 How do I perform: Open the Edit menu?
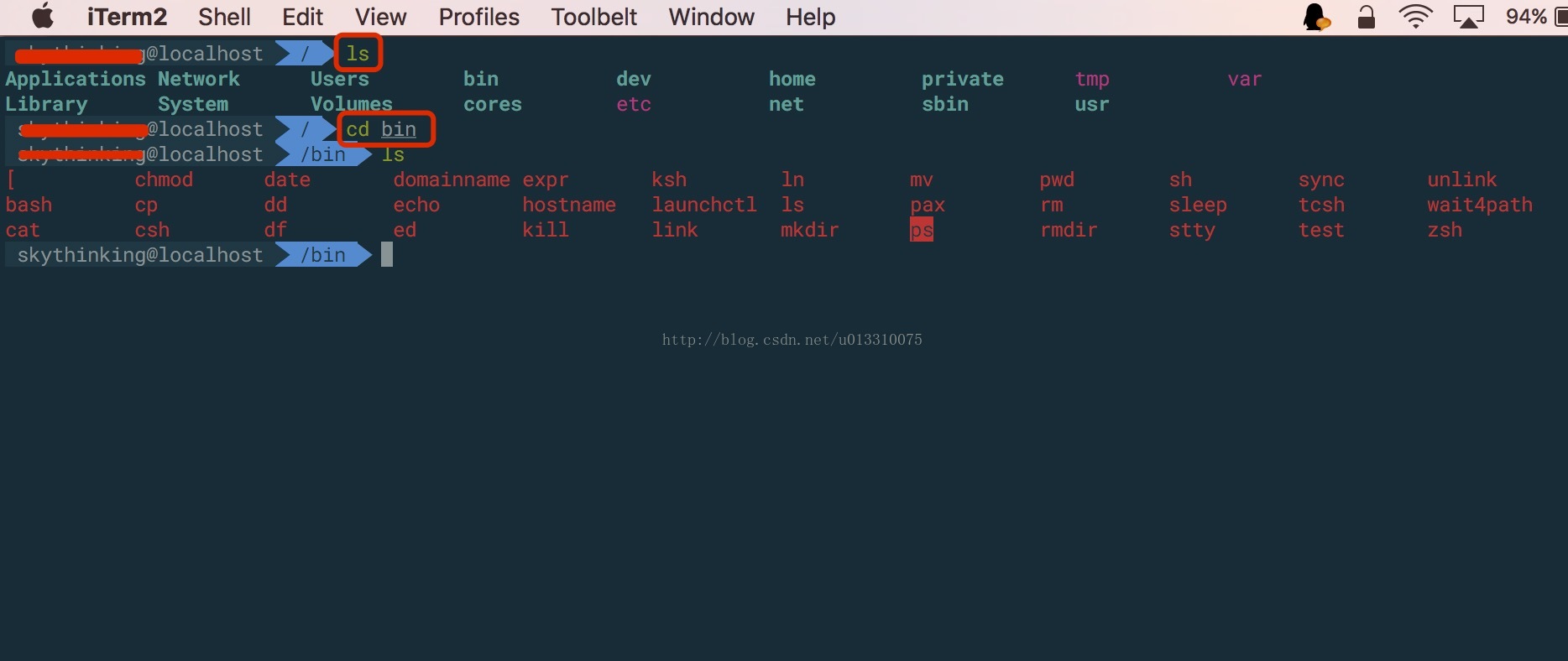(x=302, y=17)
